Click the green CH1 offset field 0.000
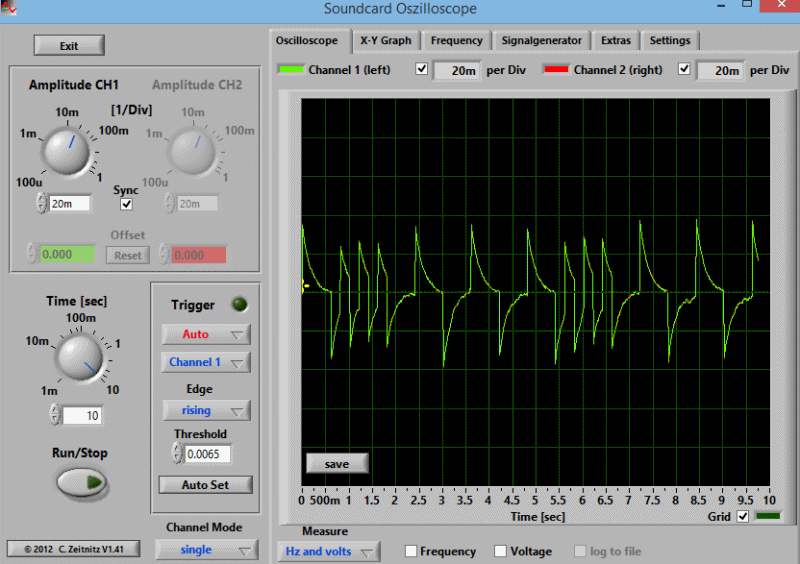 [x=67, y=254]
